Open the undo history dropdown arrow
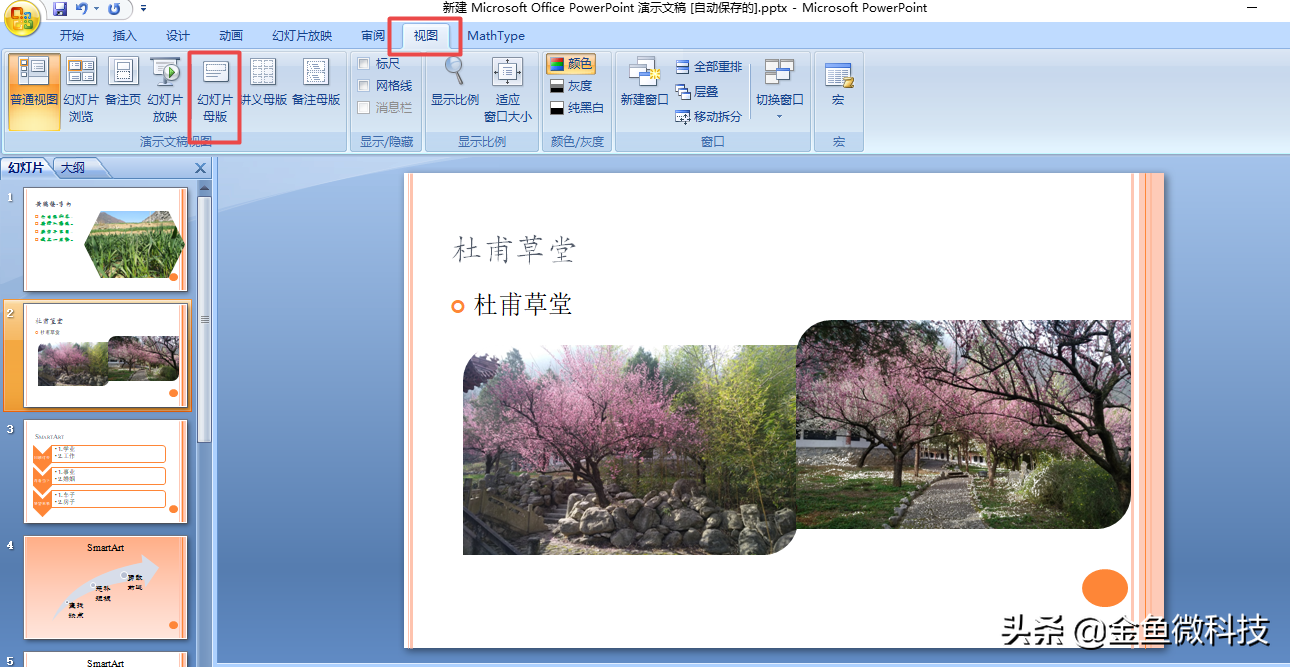This screenshot has width=1290, height=667. [95, 9]
